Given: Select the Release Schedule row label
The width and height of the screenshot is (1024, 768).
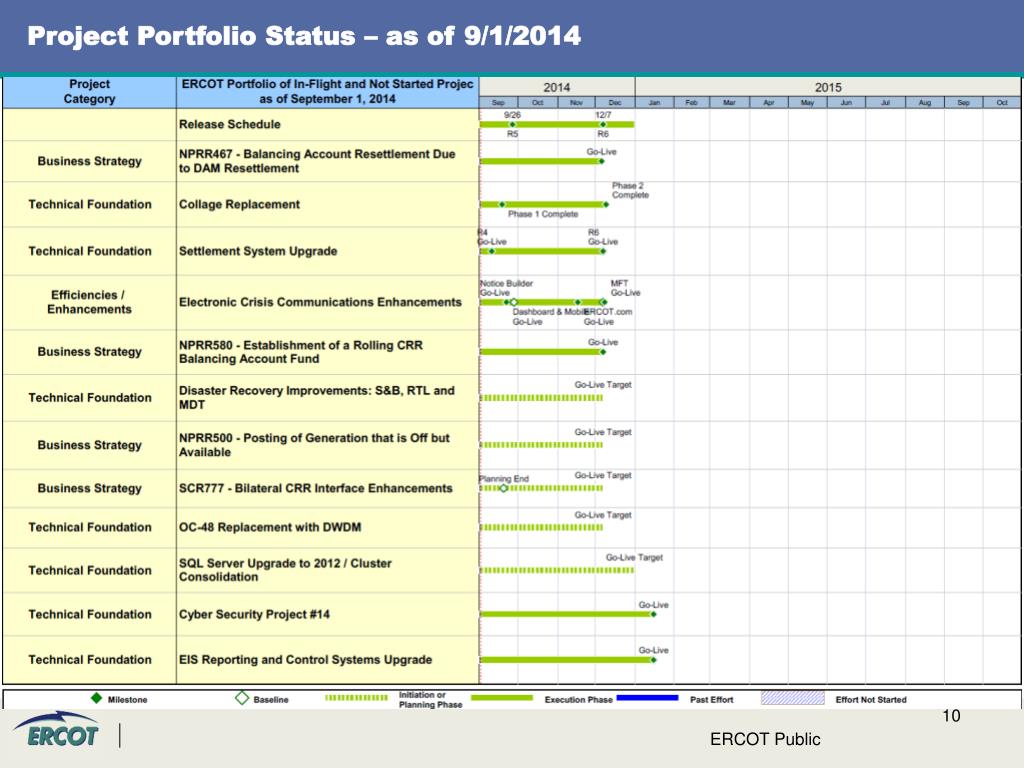Looking at the screenshot, I should pyautogui.click(x=230, y=124).
